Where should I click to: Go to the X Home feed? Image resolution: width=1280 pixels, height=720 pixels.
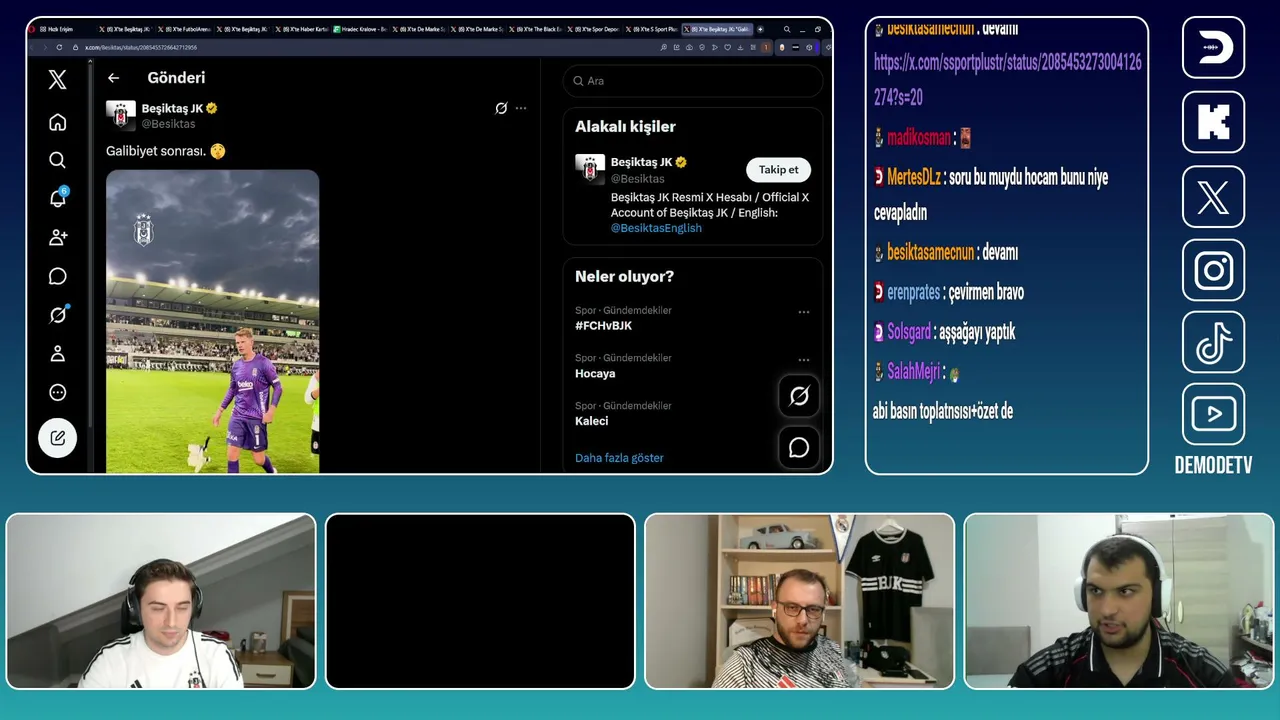[58, 122]
